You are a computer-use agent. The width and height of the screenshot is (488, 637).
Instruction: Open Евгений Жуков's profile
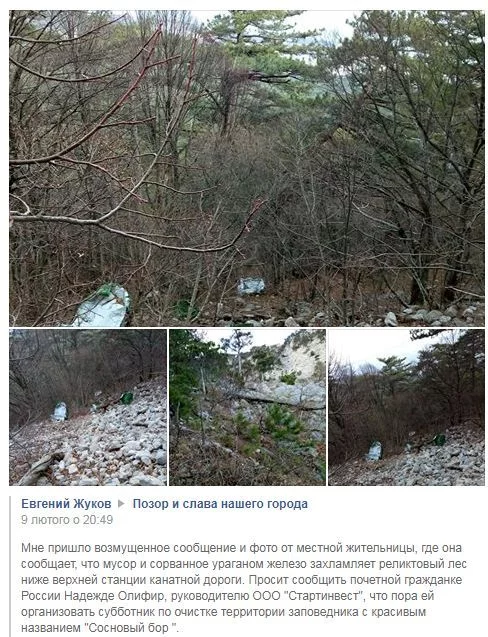coord(66,504)
